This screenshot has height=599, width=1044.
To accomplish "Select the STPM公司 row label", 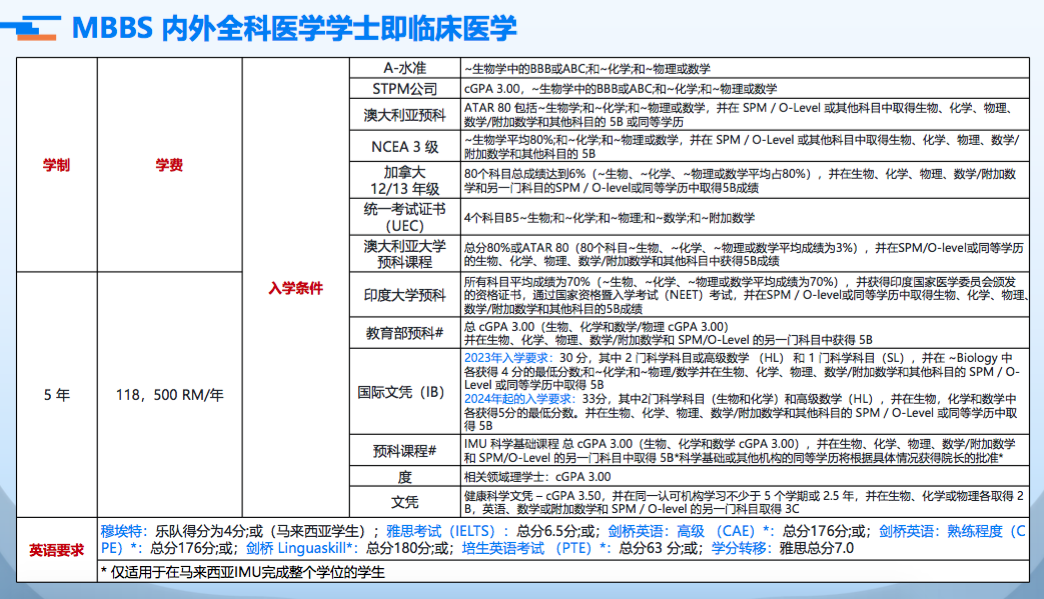I will (404, 89).
